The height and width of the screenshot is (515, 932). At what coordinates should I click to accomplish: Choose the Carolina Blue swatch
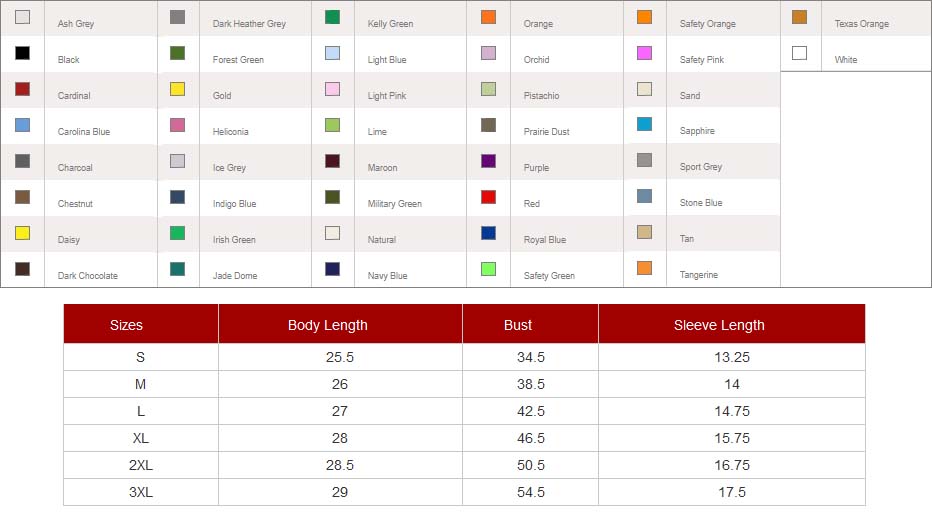pyautogui.click(x=22, y=125)
